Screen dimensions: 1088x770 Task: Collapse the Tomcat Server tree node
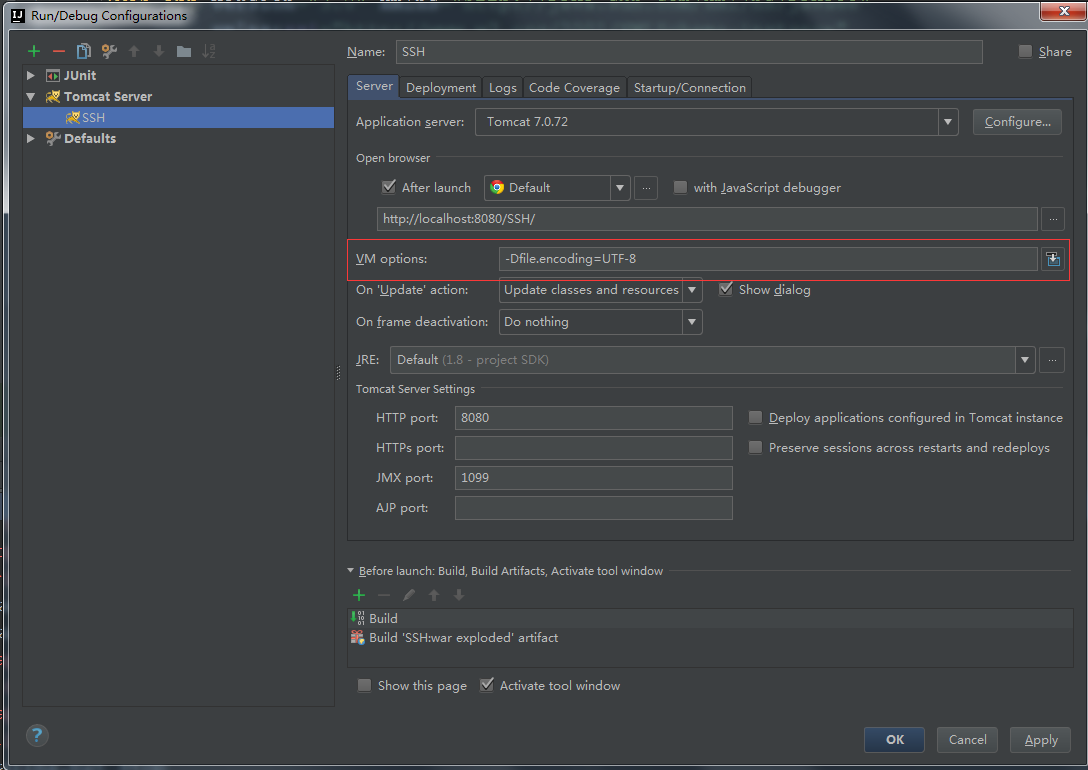click(x=31, y=97)
